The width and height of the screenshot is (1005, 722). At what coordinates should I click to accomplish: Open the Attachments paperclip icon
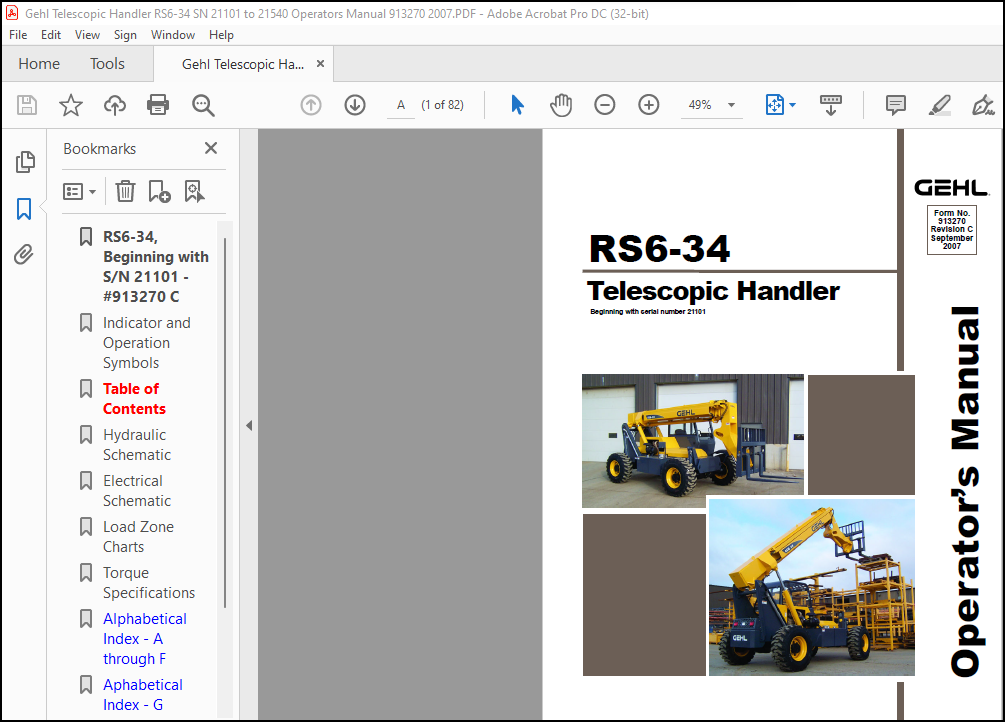pyautogui.click(x=24, y=255)
